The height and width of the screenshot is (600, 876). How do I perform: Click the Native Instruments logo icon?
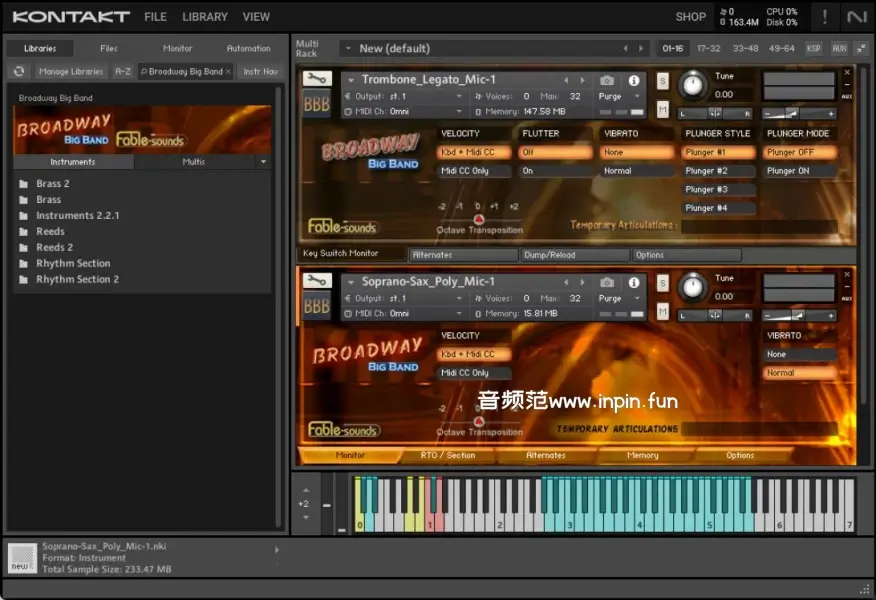pyautogui.click(x=856, y=16)
